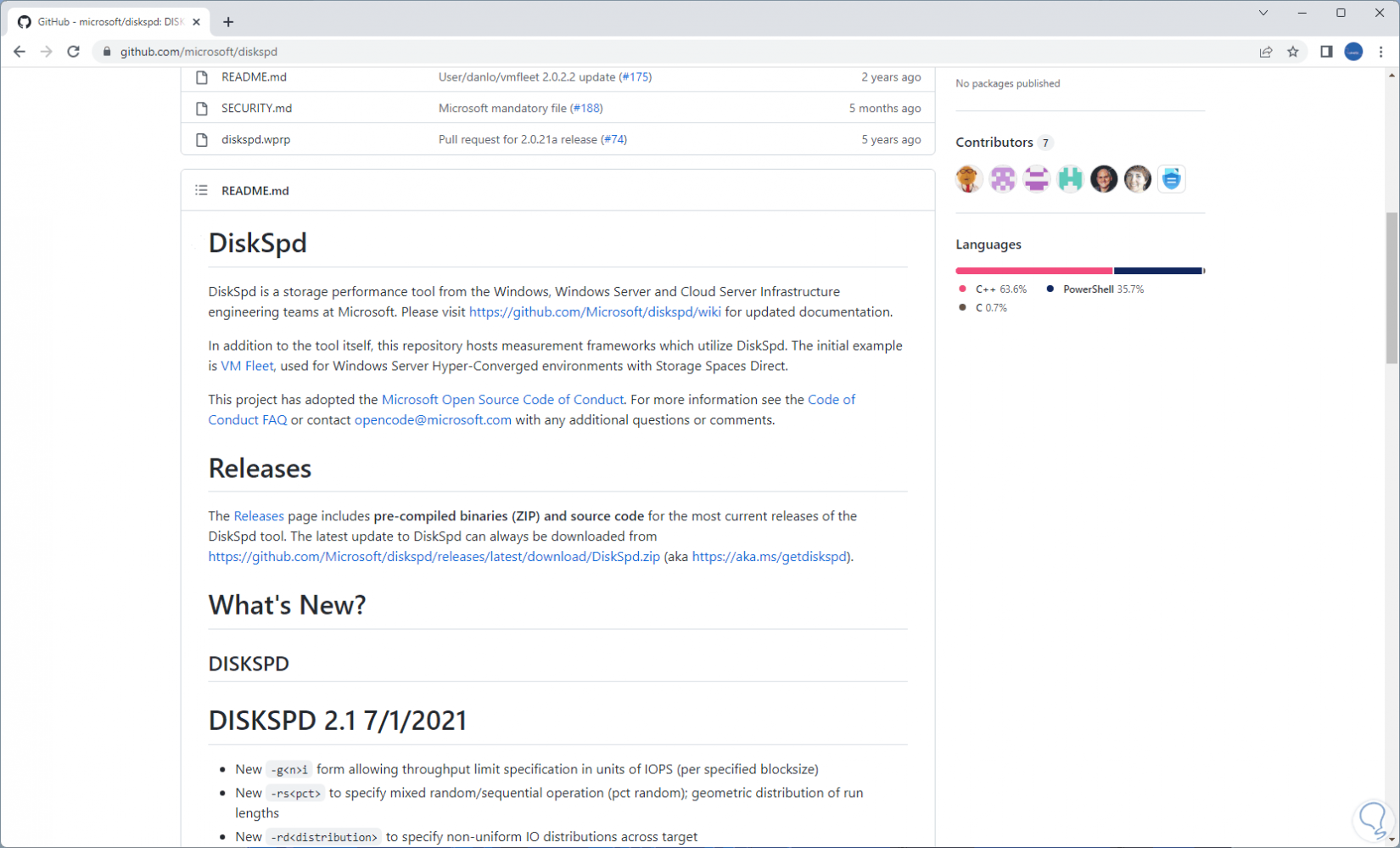Follow the VM Fleet link

247,367
